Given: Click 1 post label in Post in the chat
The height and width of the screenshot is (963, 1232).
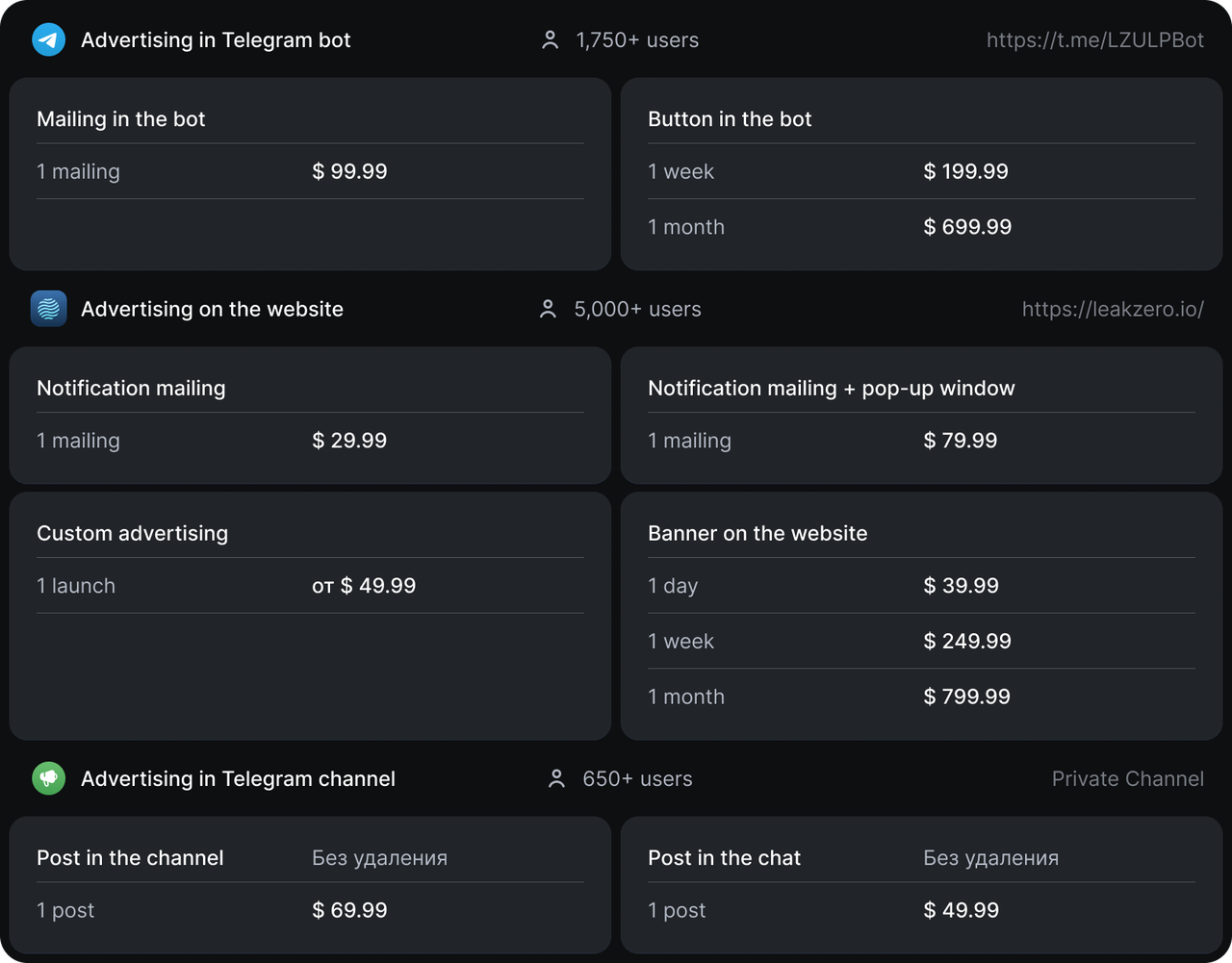Looking at the screenshot, I should [x=677, y=910].
